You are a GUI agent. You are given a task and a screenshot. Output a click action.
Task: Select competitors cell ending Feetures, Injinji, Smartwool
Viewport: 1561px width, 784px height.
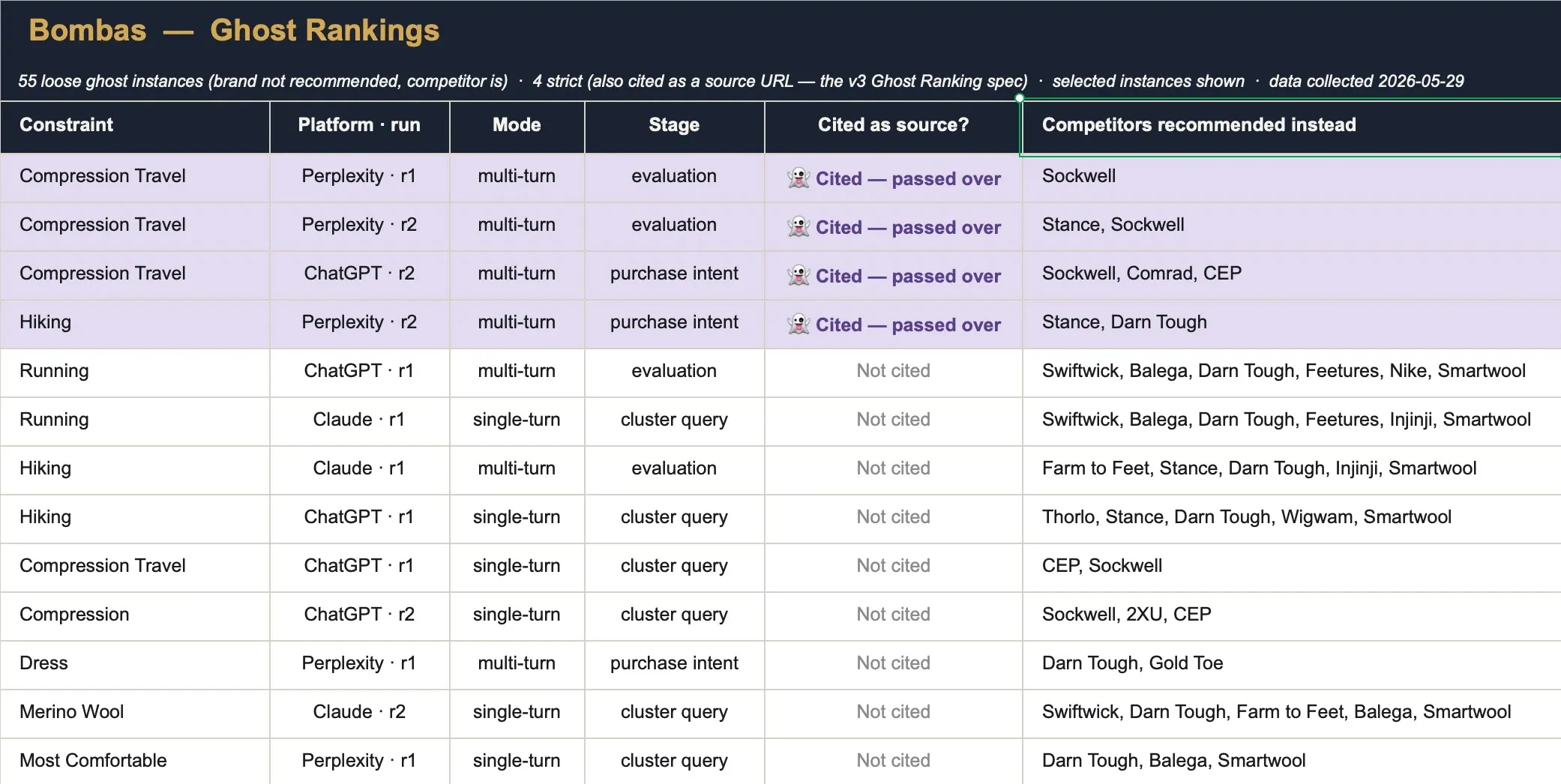[x=1291, y=421]
